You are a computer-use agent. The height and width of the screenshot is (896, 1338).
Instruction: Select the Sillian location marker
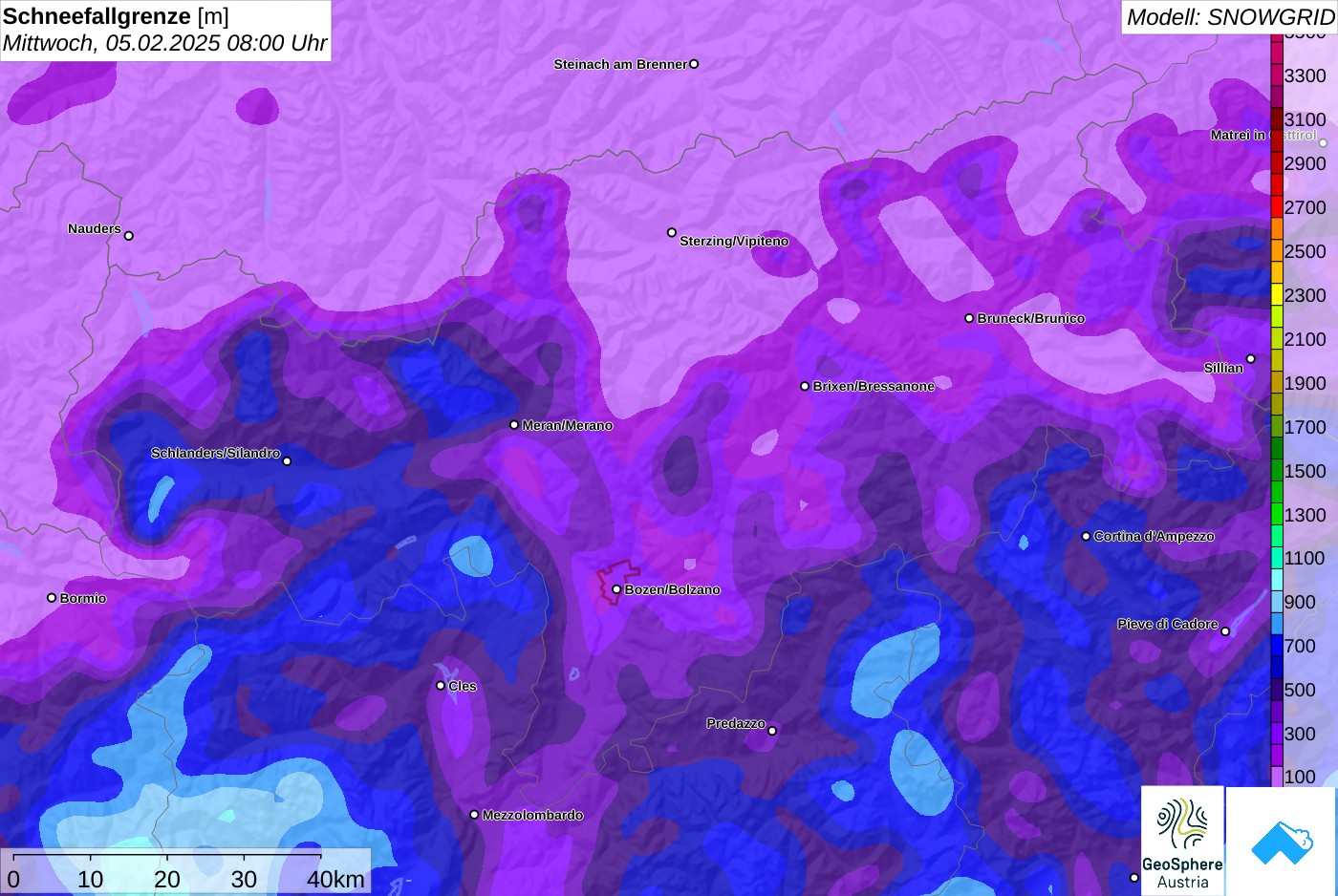[1251, 359]
